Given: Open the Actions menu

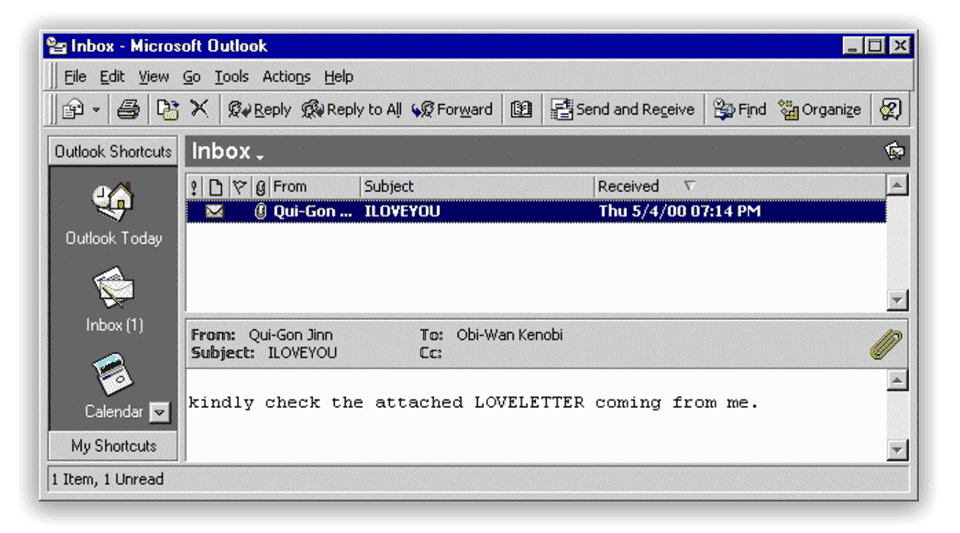Looking at the screenshot, I should (286, 76).
